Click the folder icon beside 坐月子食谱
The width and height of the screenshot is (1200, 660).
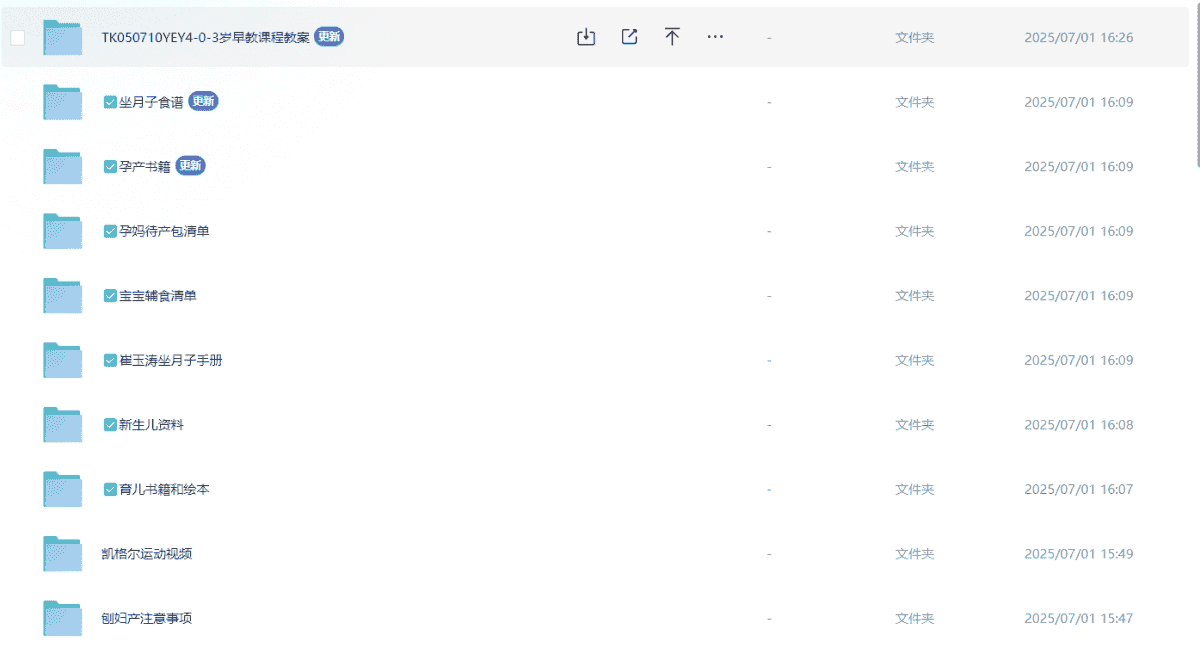coord(62,102)
